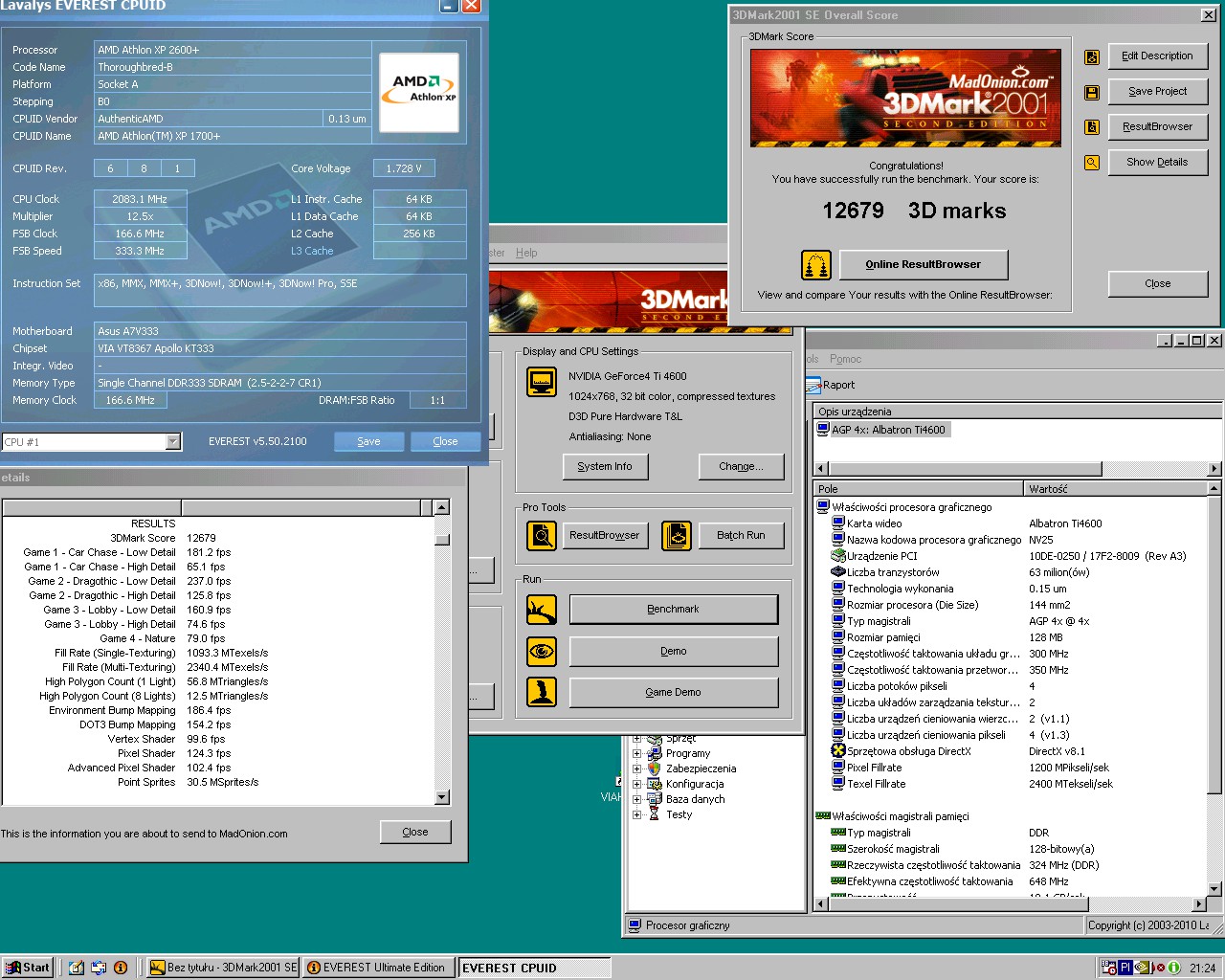
Task: Click the Zabezpieczenia shield icon in the tree
Action: pos(655,768)
